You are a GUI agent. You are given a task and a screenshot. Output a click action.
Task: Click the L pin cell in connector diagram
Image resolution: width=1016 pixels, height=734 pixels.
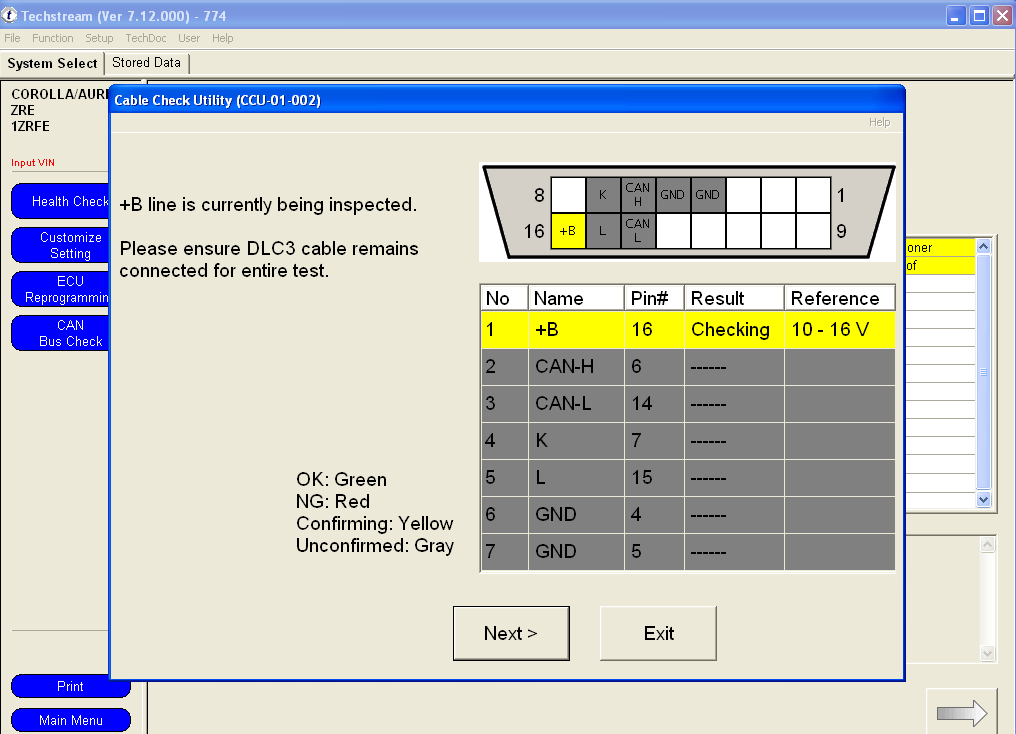603,231
